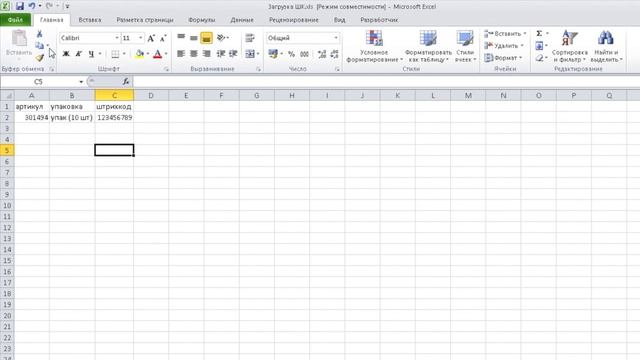Image resolution: width=640 pixels, height=360 pixels.
Task: Decrease decimal places
Action: click(334, 54)
